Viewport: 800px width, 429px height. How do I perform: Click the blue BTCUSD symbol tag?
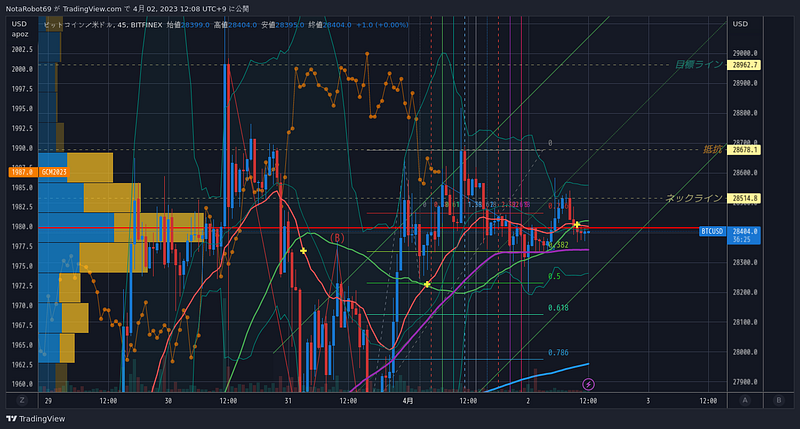point(712,232)
